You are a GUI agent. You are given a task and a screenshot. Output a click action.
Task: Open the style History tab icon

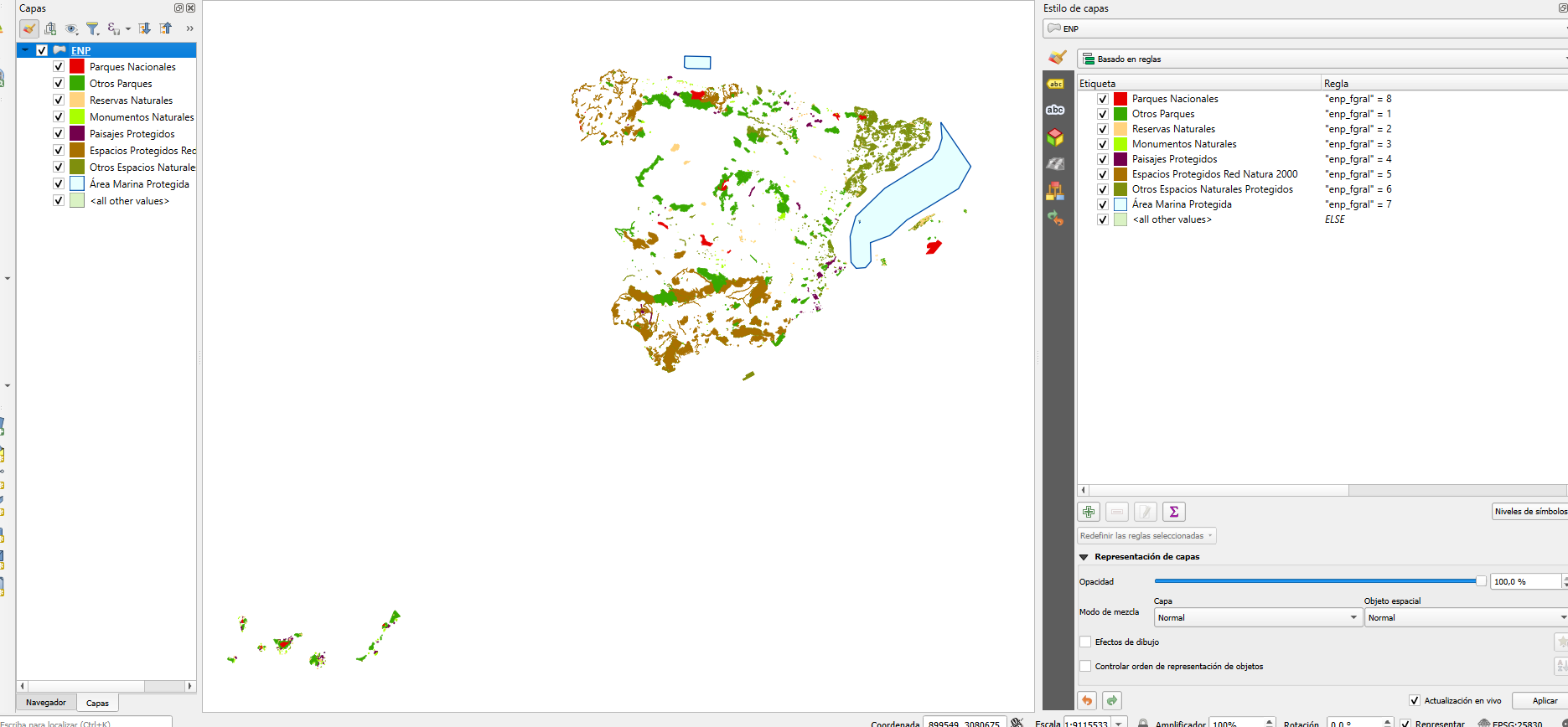click(1055, 219)
